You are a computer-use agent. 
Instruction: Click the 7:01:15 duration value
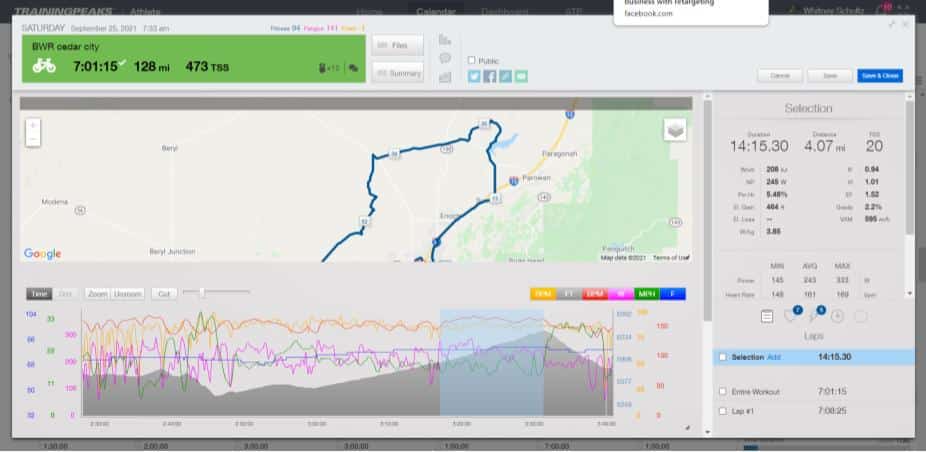[x=95, y=66]
